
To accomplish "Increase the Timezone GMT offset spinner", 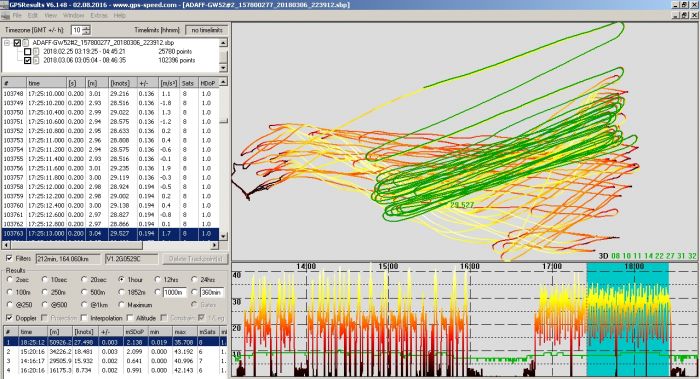I will click(87, 28).
